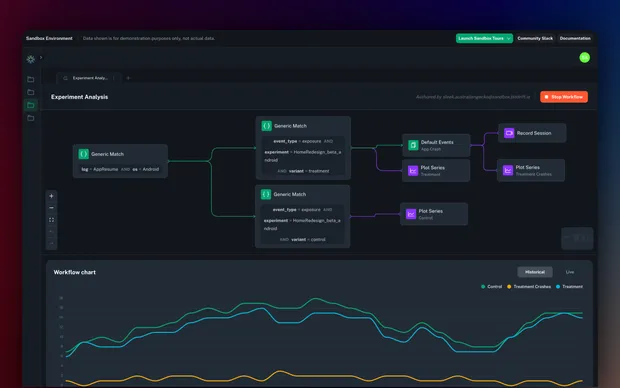The height and width of the screenshot is (388, 620).
Task: Click the Stop Workflow button
Action: (x=564, y=97)
